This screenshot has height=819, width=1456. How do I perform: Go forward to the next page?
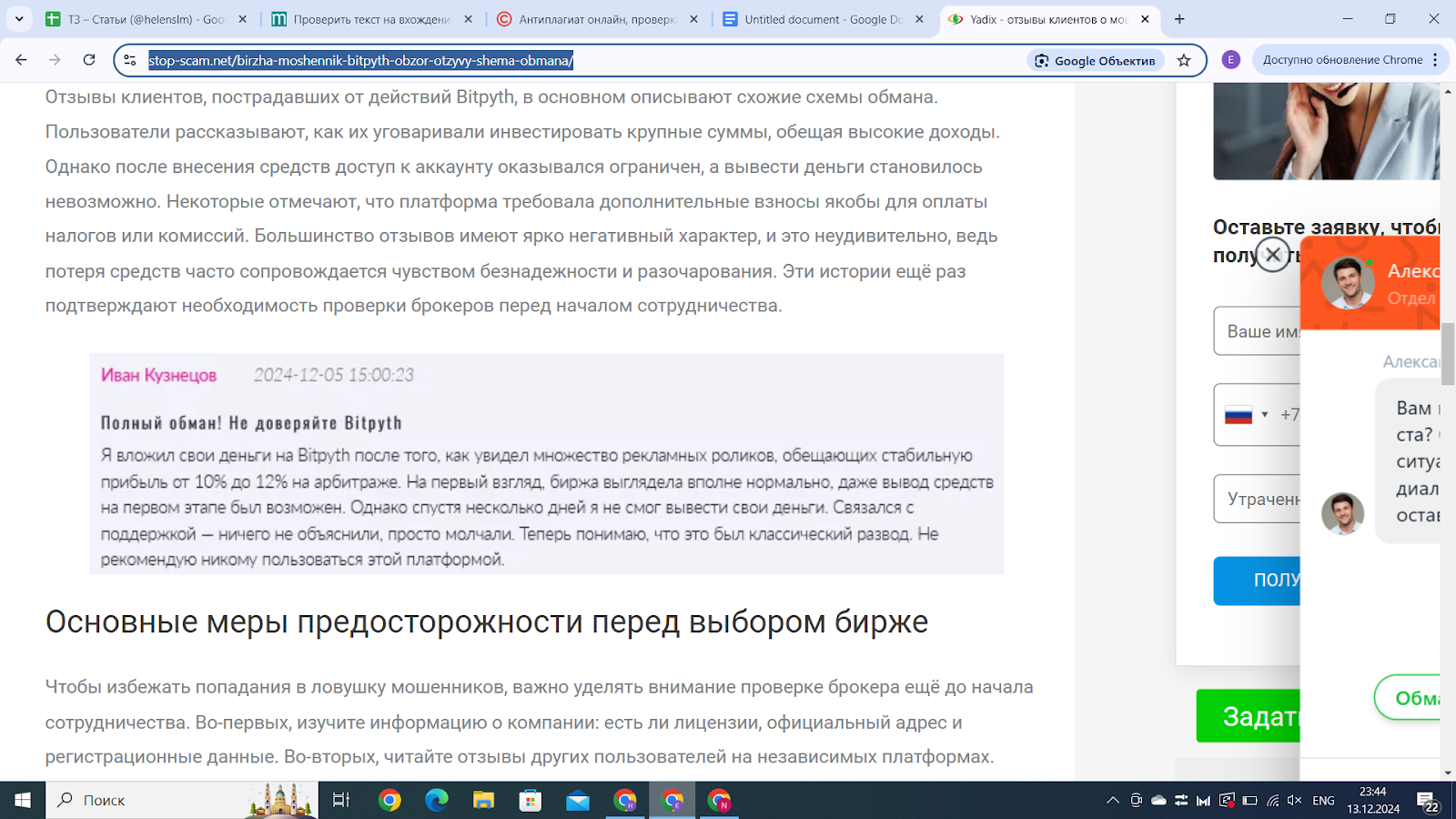pyautogui.click(x=55, y=60)
